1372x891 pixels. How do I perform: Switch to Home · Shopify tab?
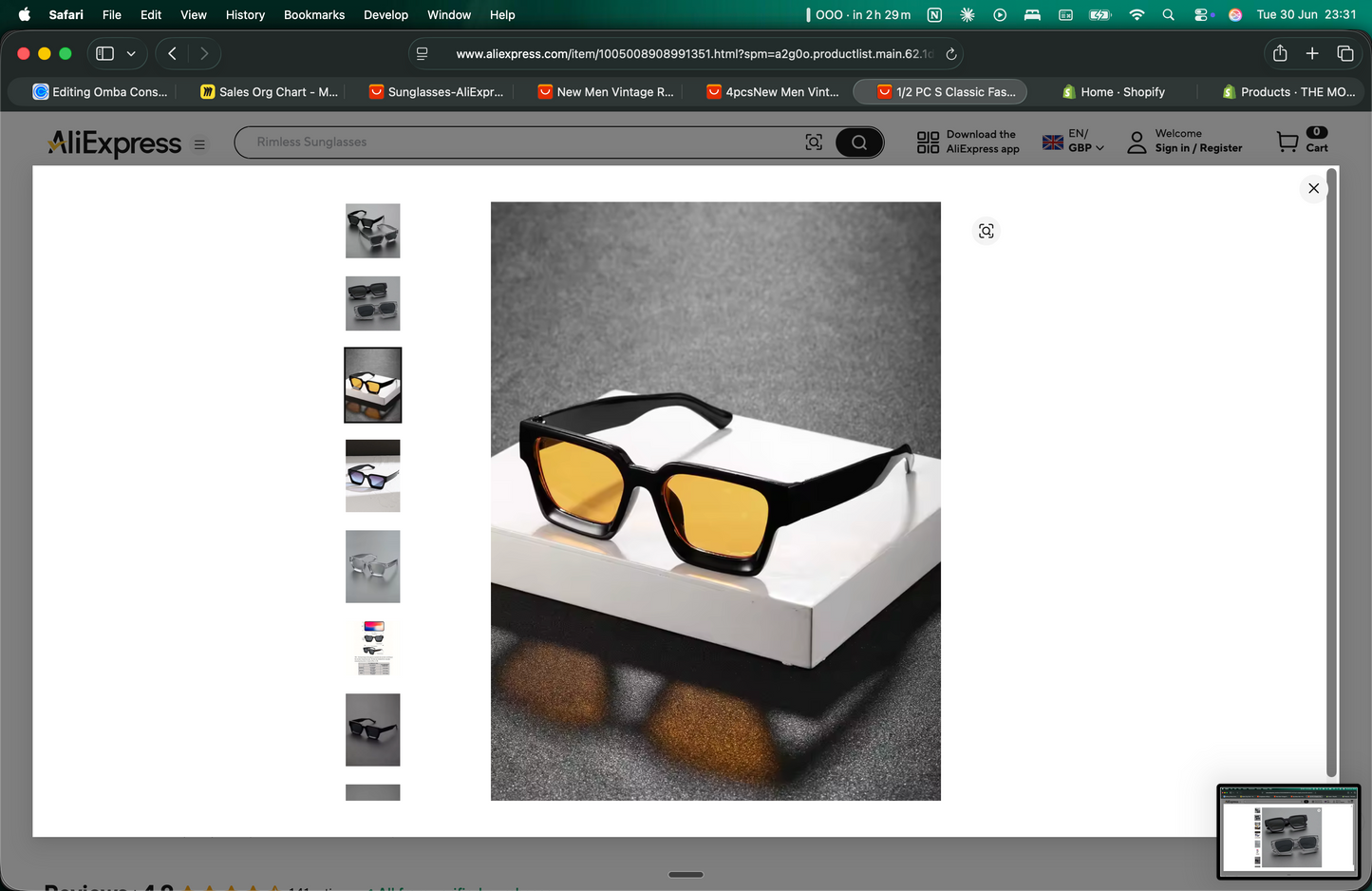[1113, 92]
